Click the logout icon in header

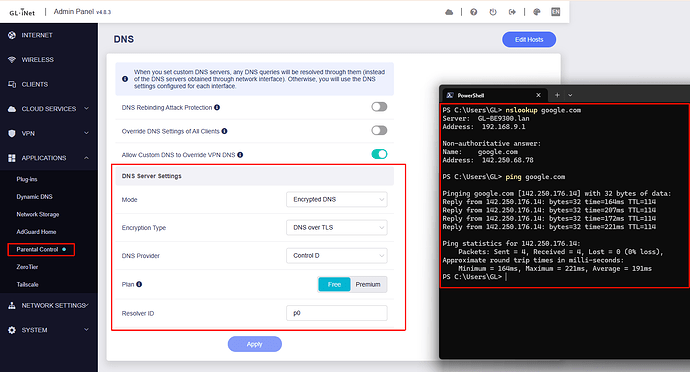coord(512,12)
